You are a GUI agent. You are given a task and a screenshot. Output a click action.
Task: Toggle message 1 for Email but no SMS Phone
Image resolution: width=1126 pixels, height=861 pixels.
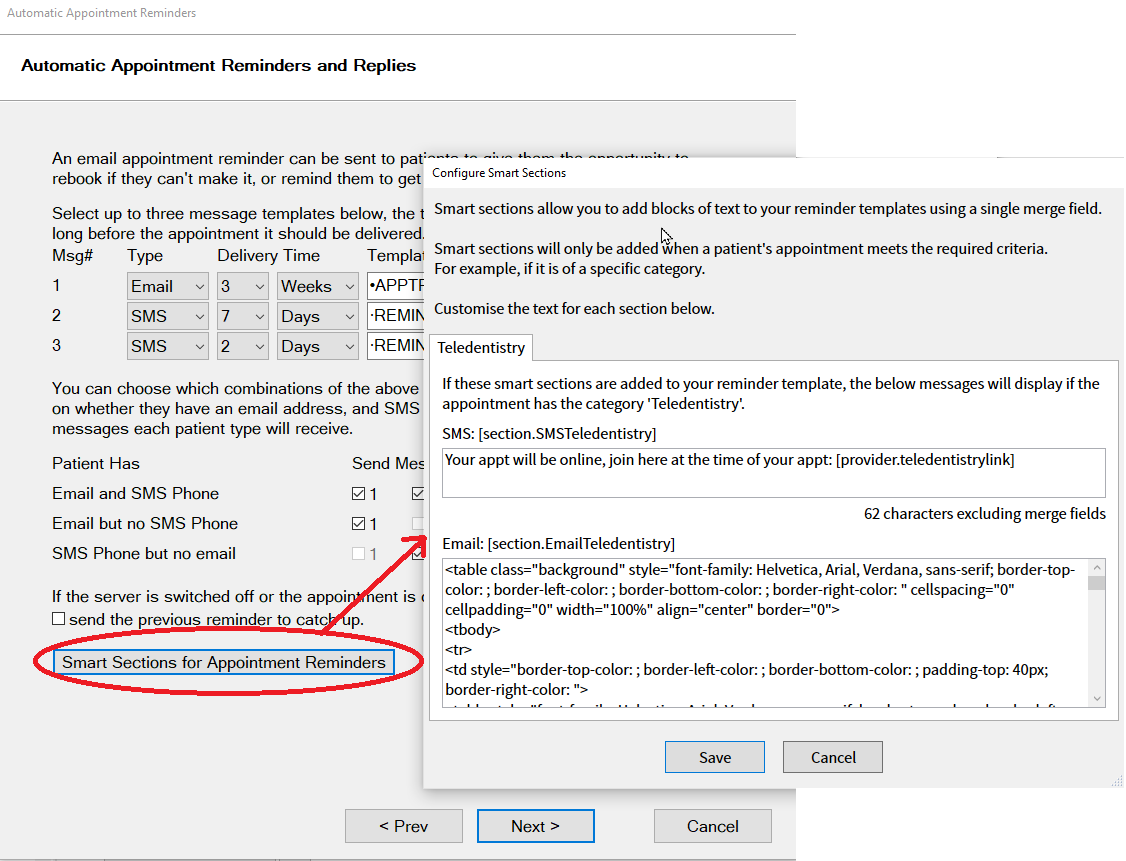click(359, 524)
